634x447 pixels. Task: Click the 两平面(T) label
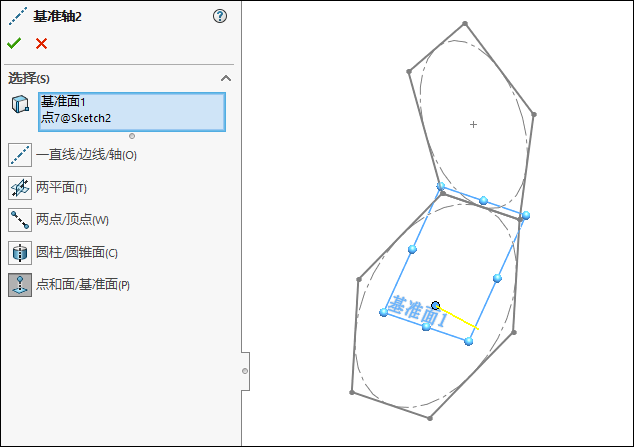coord(61,188)
